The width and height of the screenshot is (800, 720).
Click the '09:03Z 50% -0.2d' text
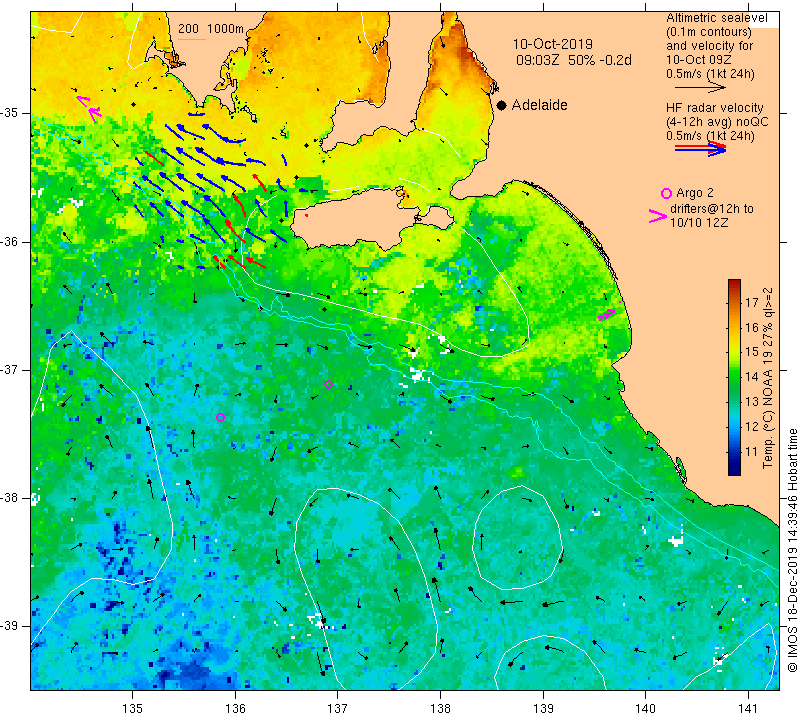pyautogui.click(x=574, y=60)
